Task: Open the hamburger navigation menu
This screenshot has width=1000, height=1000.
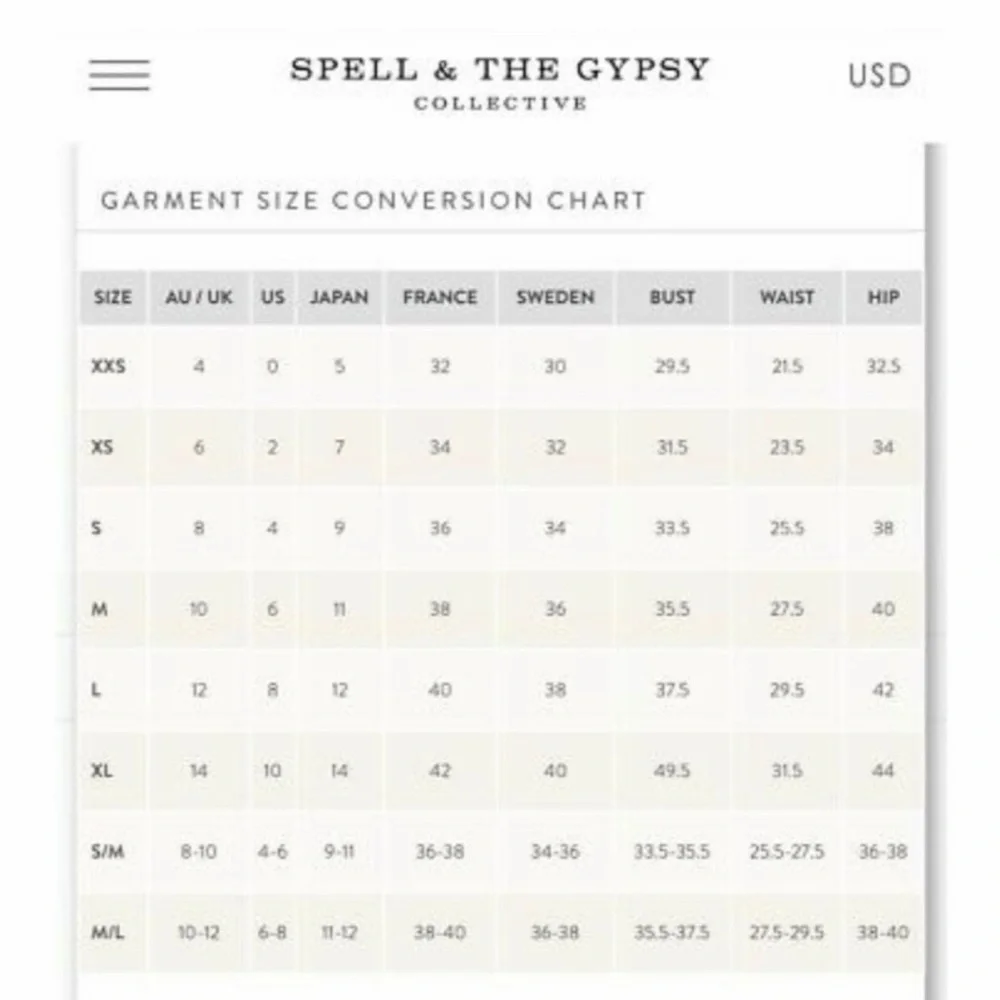Action: pos(119,75)
